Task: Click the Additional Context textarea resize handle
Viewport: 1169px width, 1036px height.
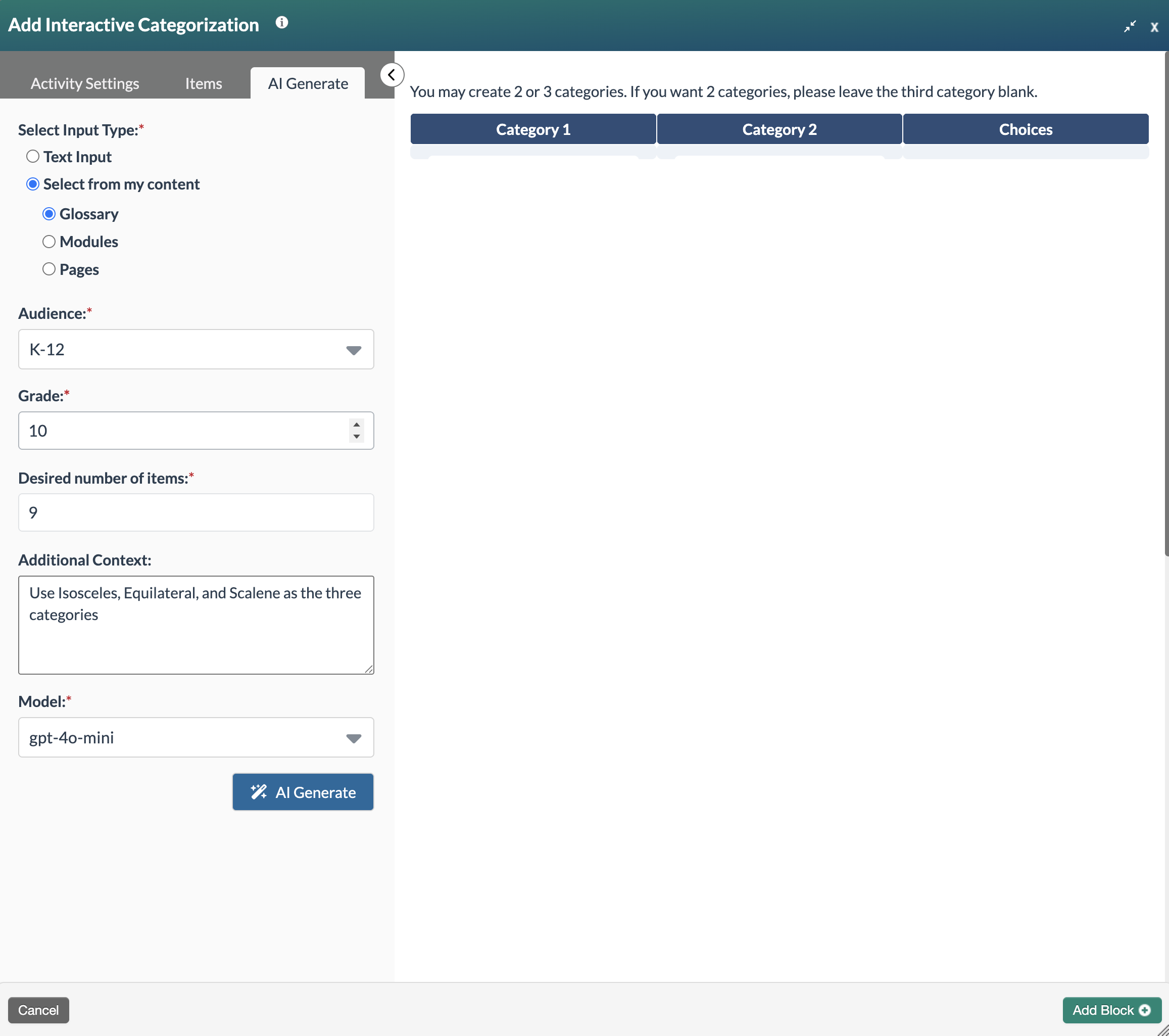Action: (x=369, y=669)
